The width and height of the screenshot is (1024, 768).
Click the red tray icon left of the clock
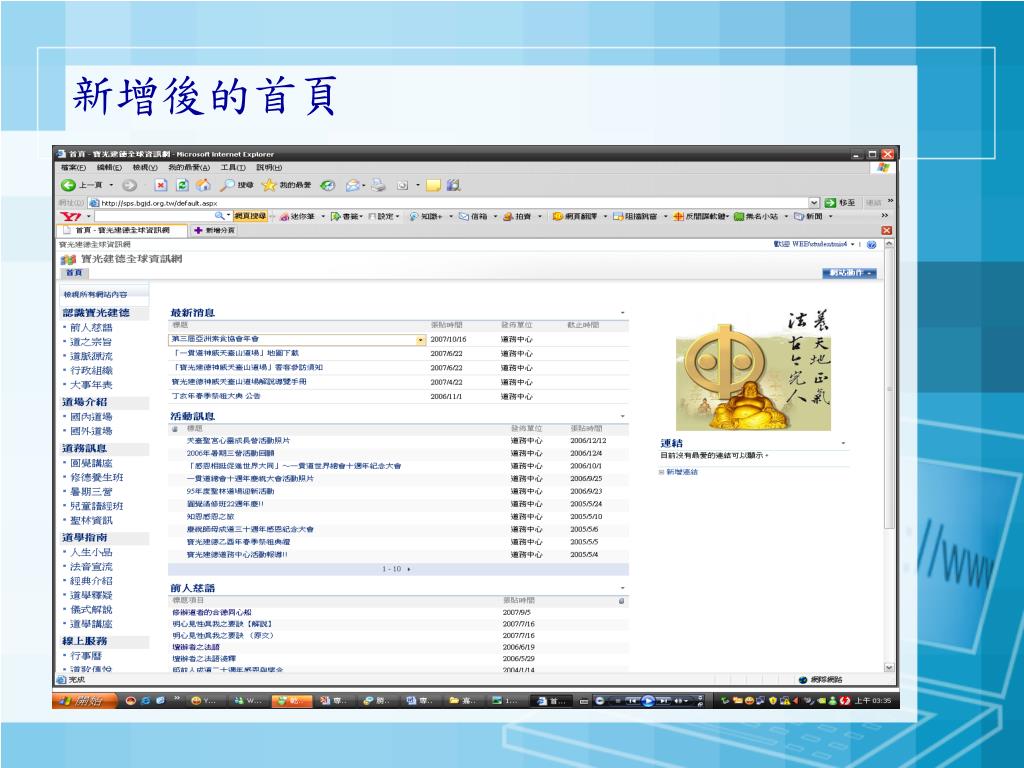845,701
